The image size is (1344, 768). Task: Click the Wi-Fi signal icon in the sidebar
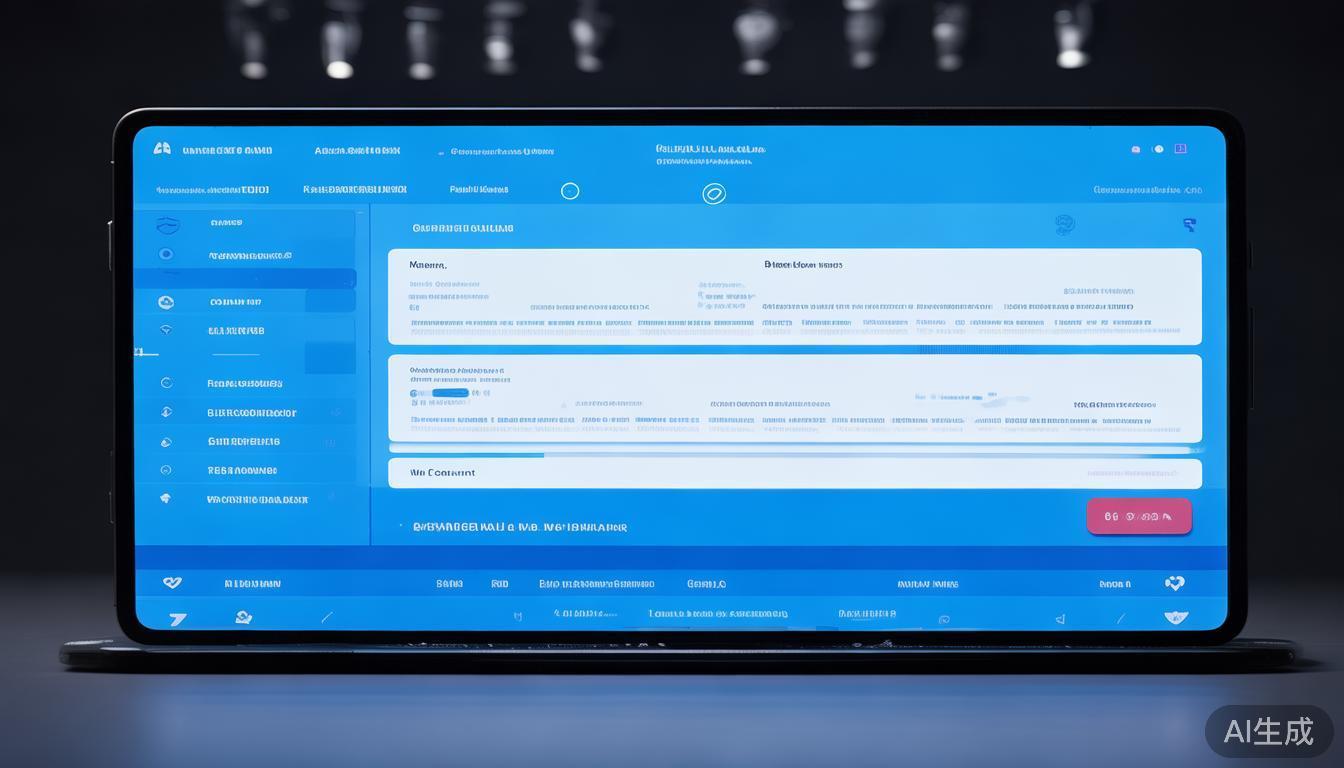pyautogui.click(x=166, y=330)
